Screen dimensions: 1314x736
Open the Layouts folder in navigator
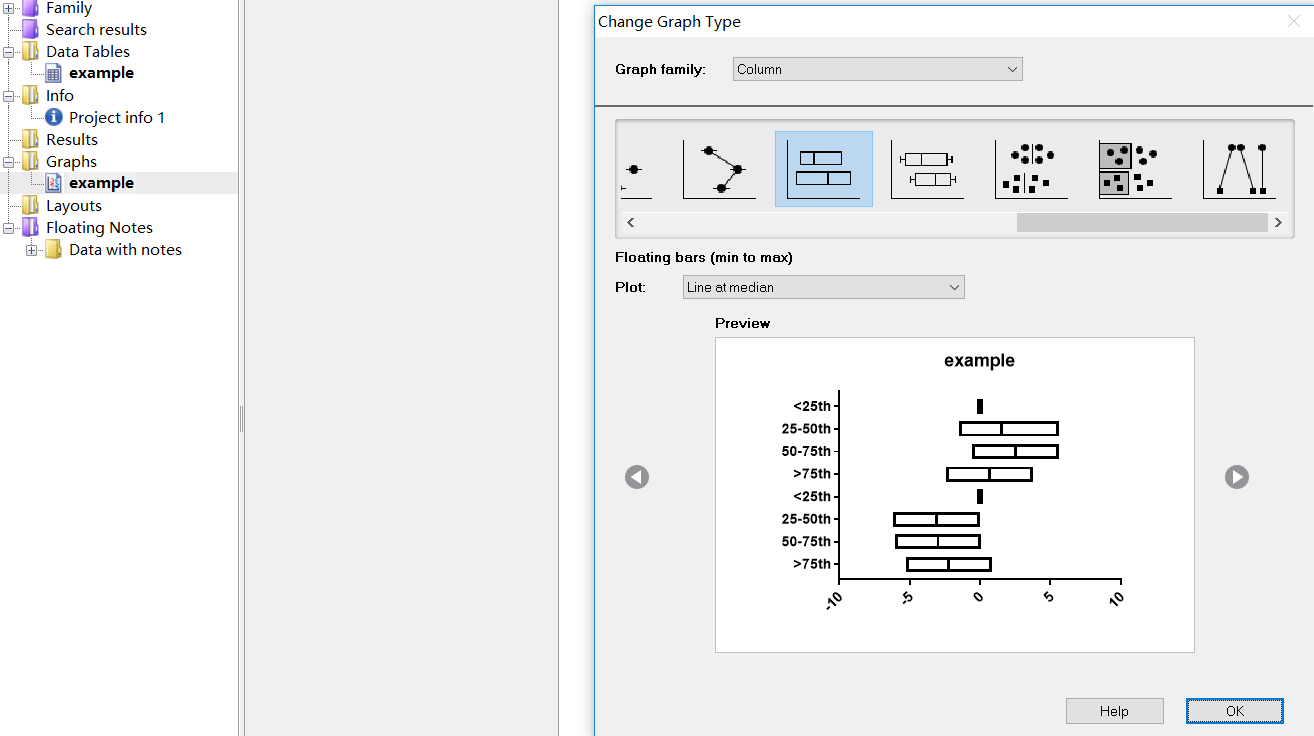pyautogui.click(x=74, y=205)
